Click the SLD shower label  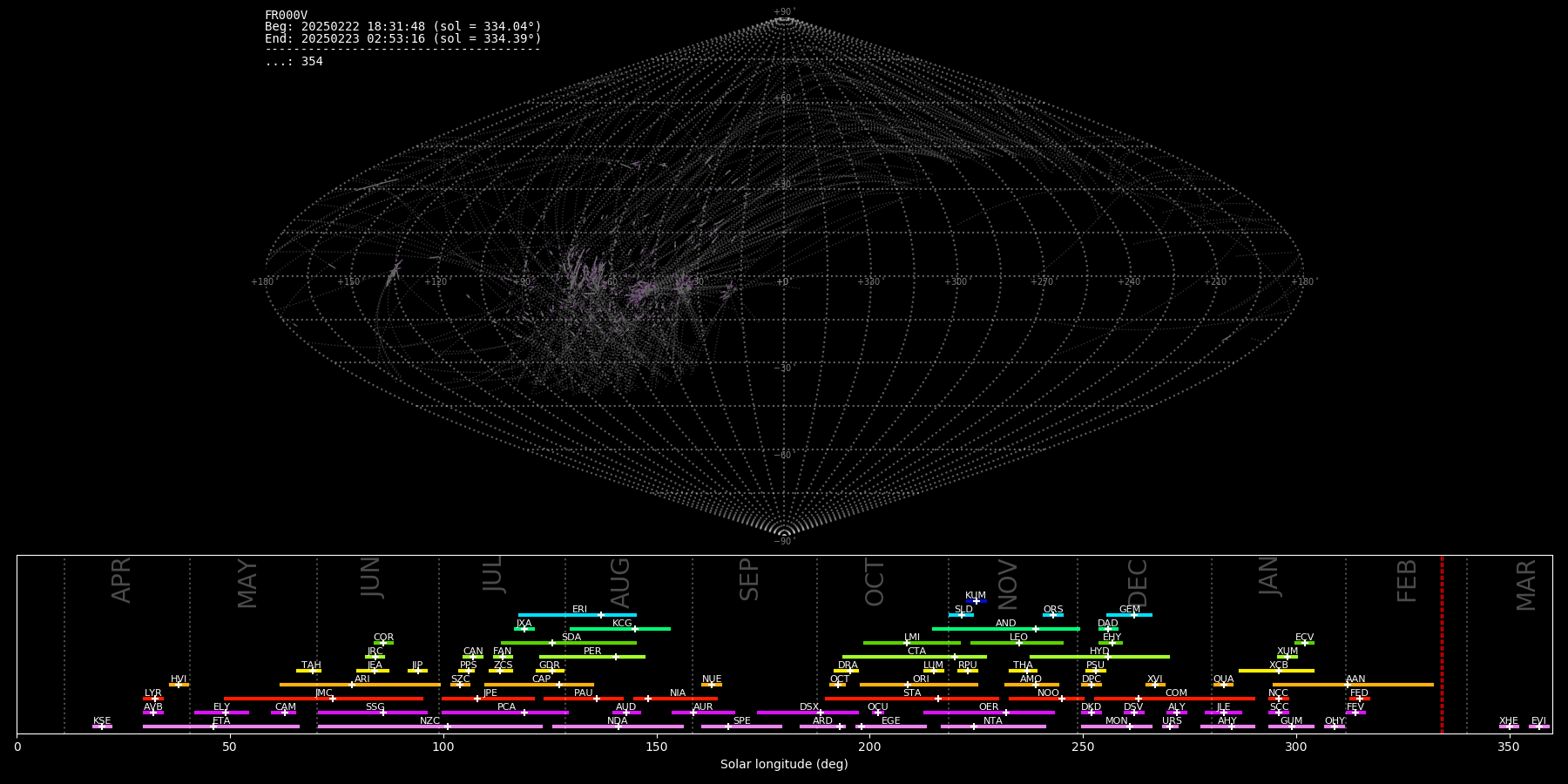click(x=963, y=610)
